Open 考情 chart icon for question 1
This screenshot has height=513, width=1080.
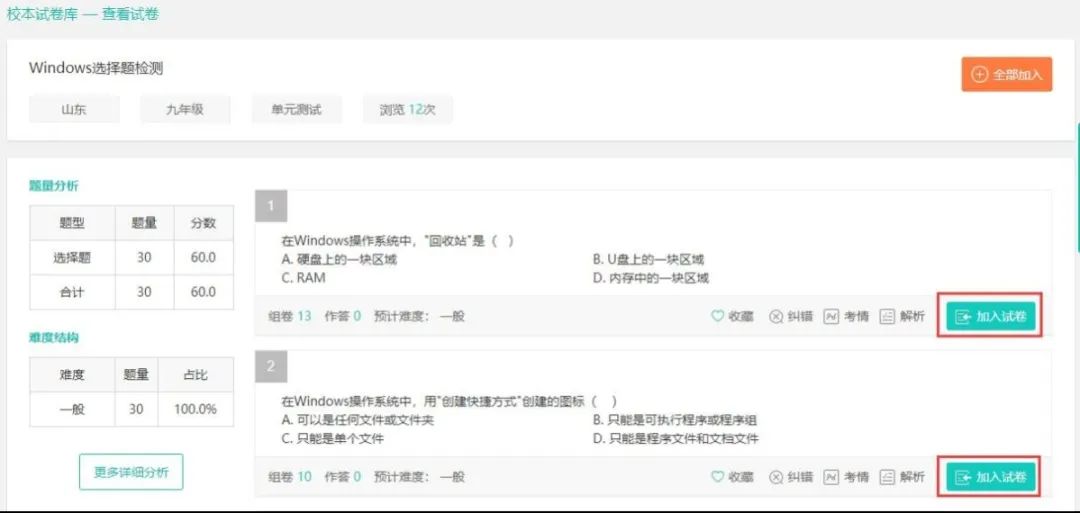click(x=831, y=316)
